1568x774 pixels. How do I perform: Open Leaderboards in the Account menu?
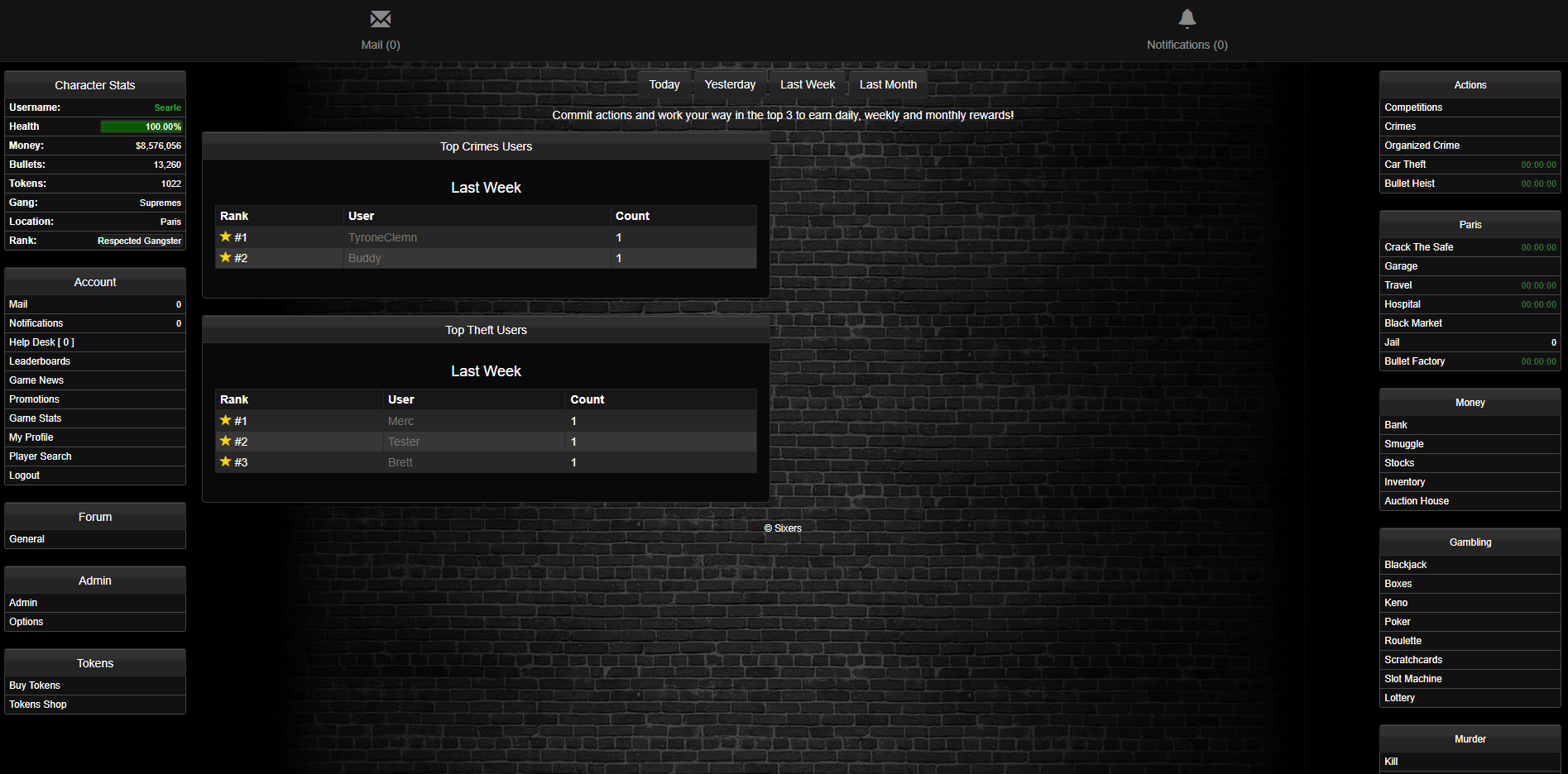coord(40,361)
